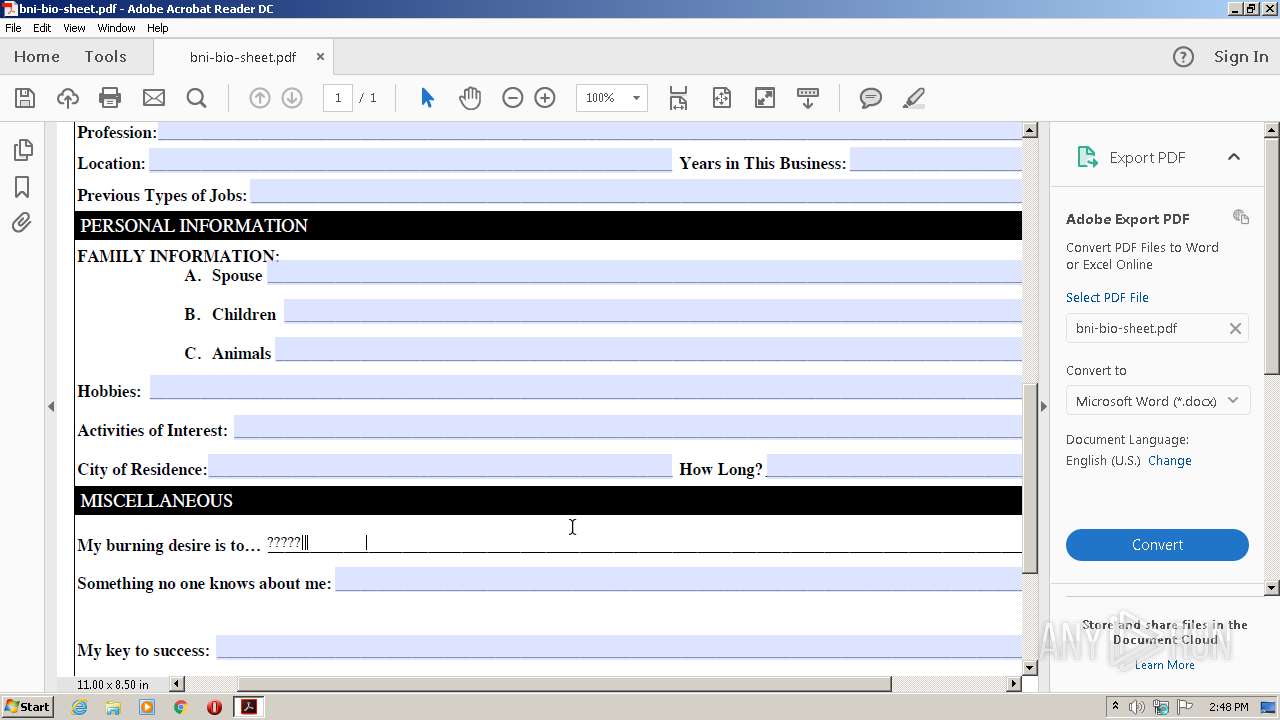Click the document vertical scrollbar thumb
Image resolution: width=1280 pixels, height=720 pixels.
[1030, 478]
